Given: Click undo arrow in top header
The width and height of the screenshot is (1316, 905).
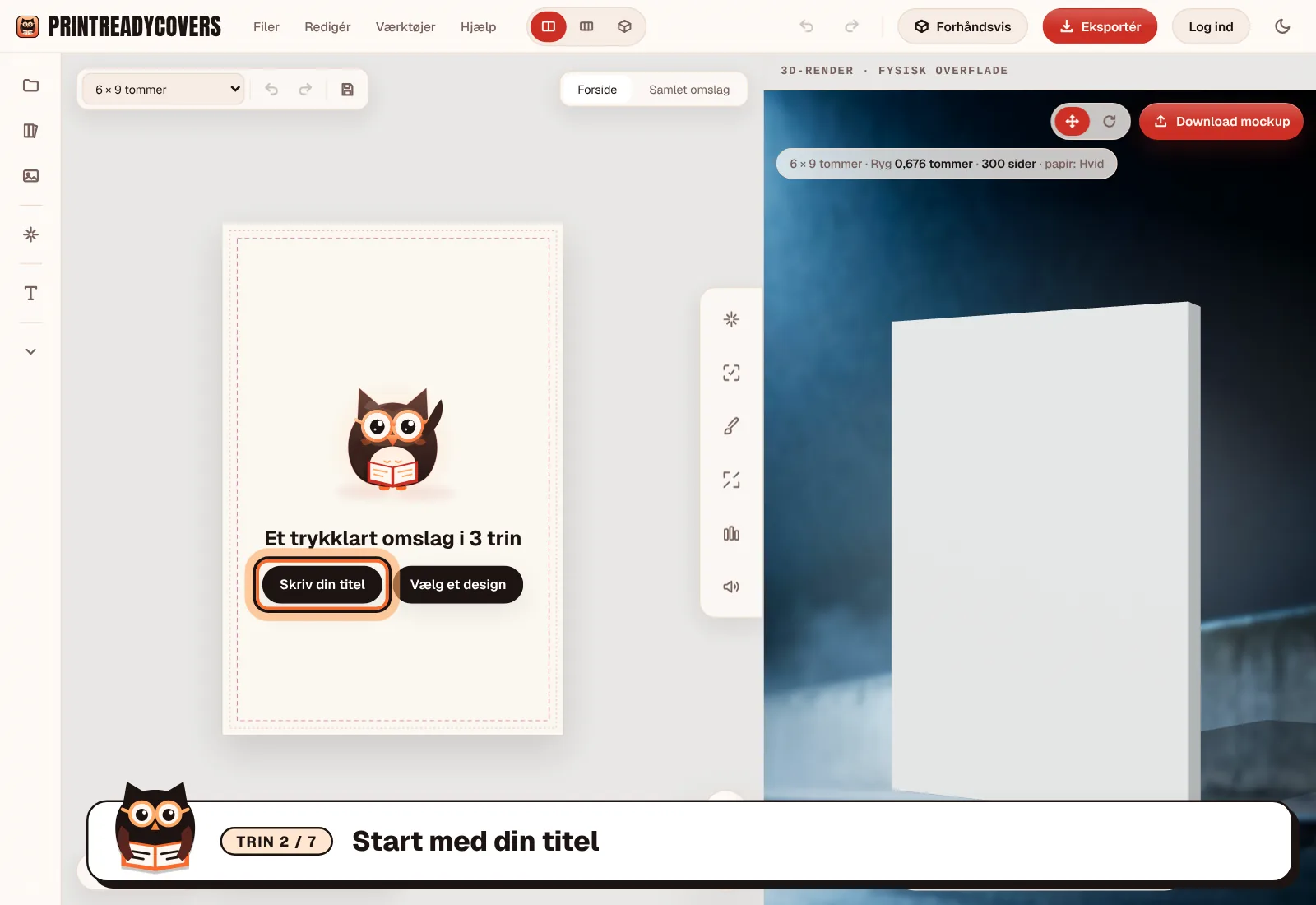Looking at the screenshot, I should pyautogui.click(x=807, y=26).
